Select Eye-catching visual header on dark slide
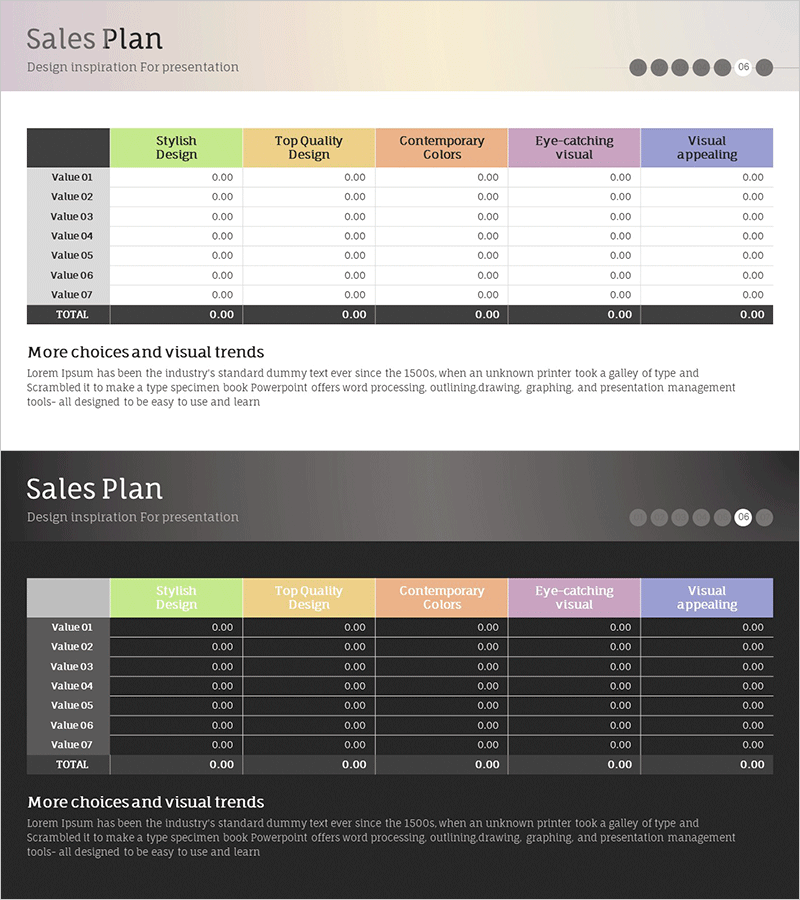 click(574, 598)
